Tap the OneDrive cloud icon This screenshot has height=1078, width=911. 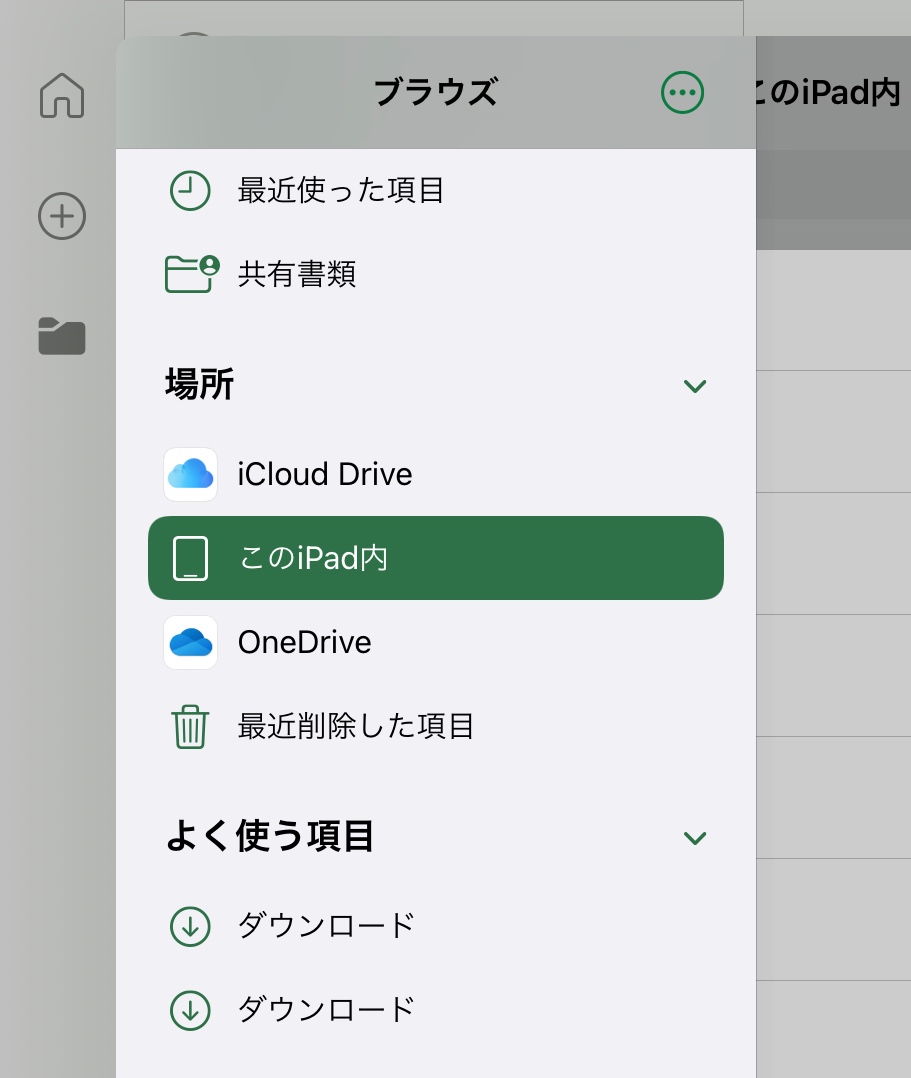click(x=190, y=642)
